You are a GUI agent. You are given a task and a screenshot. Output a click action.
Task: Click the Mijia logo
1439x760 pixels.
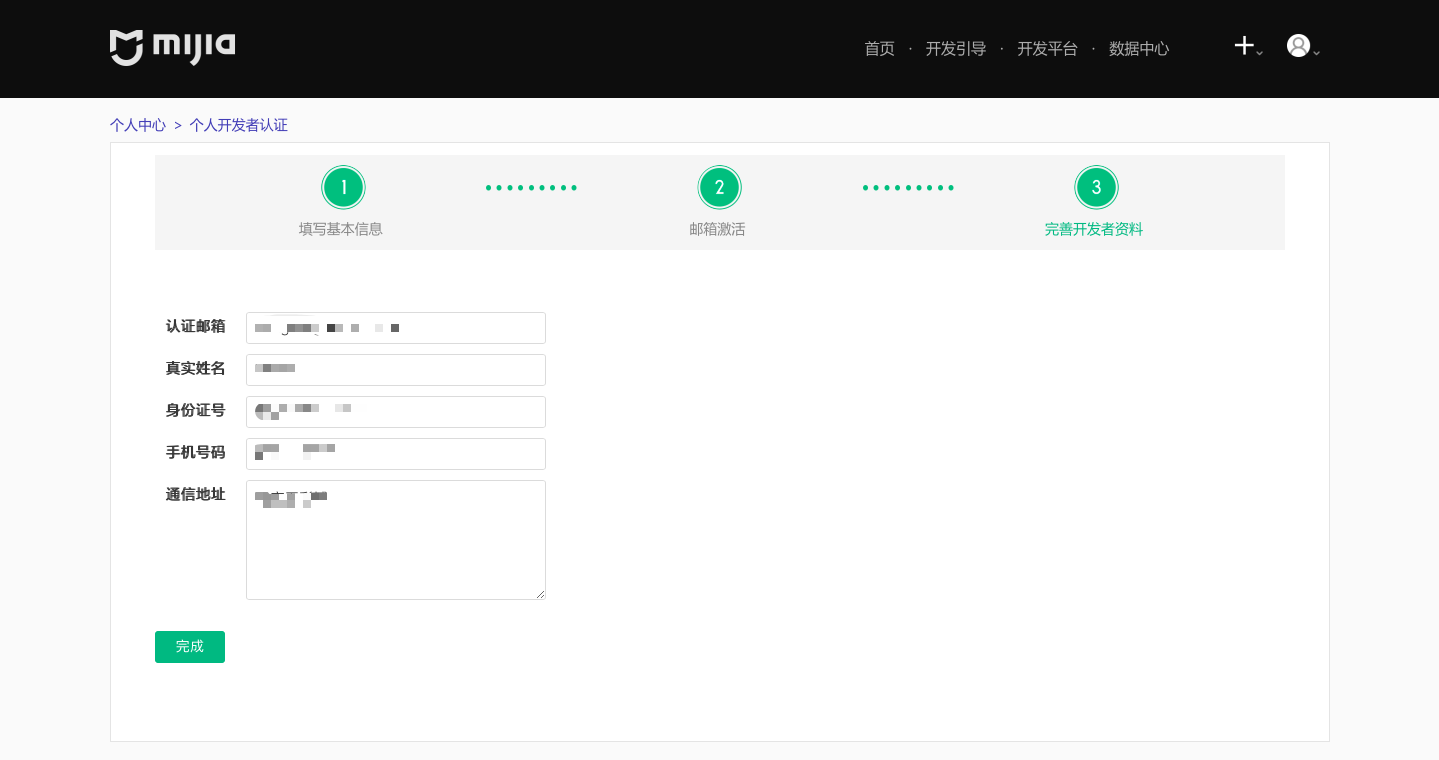173,47
